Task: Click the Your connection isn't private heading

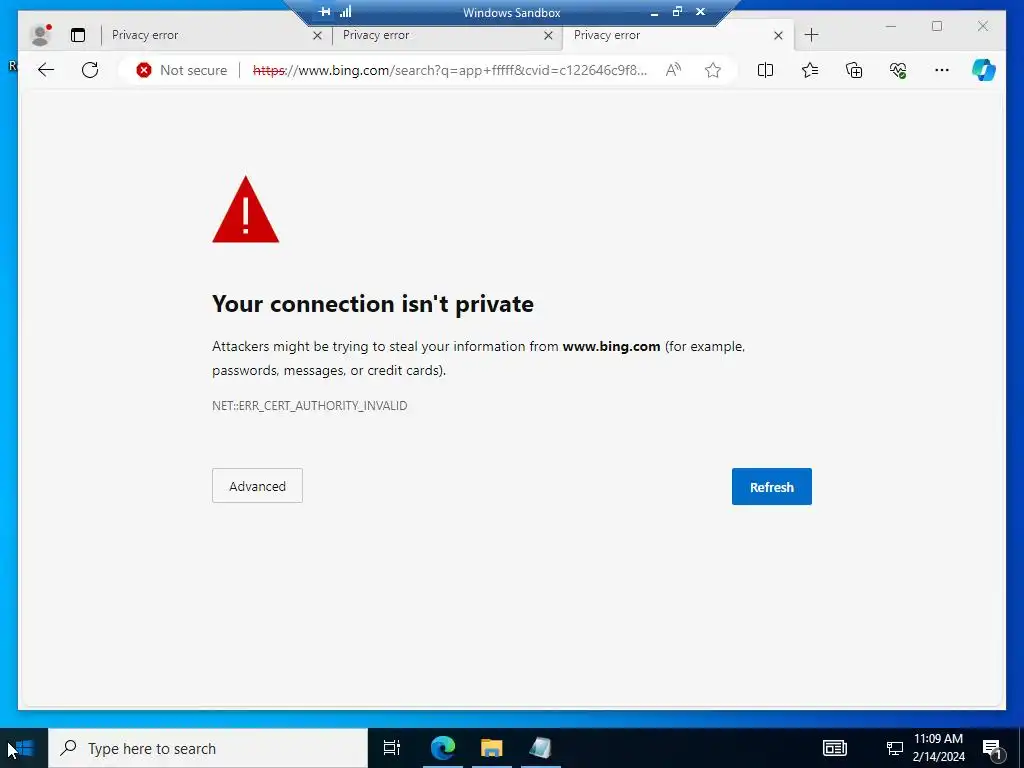Action: pyautogui.click(x=373, y=304)
